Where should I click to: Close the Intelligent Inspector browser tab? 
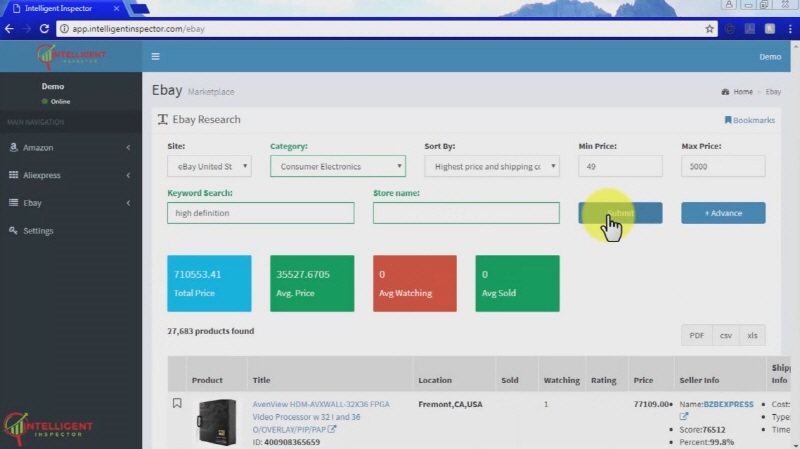click(116, 9)
